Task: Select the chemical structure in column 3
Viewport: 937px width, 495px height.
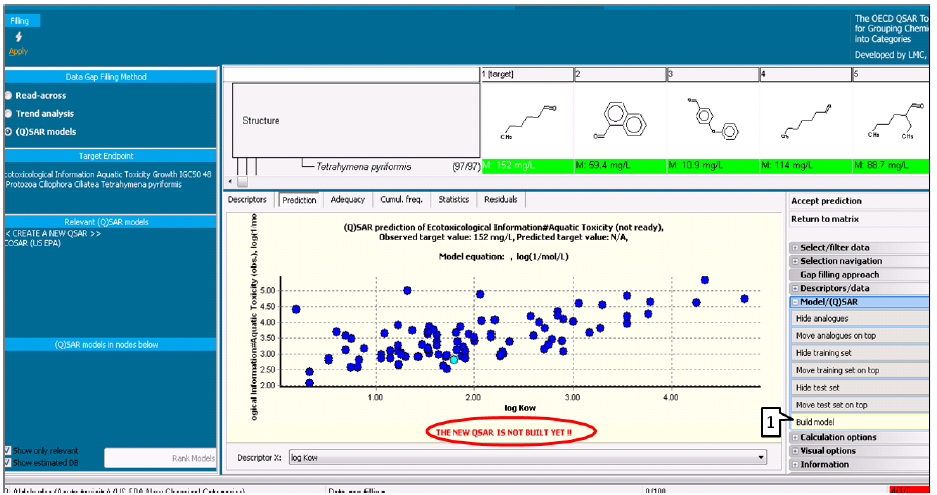Action: coord(712,121)
